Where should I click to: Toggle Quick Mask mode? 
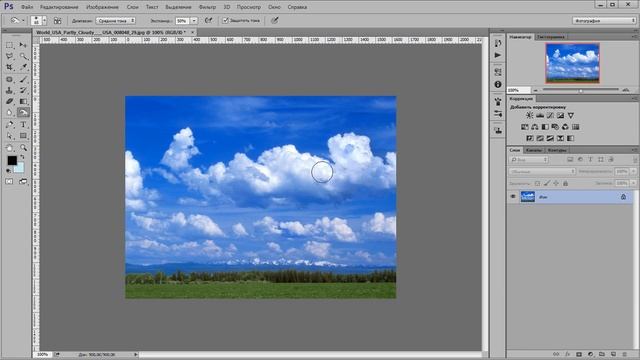[x=9, y=181]
